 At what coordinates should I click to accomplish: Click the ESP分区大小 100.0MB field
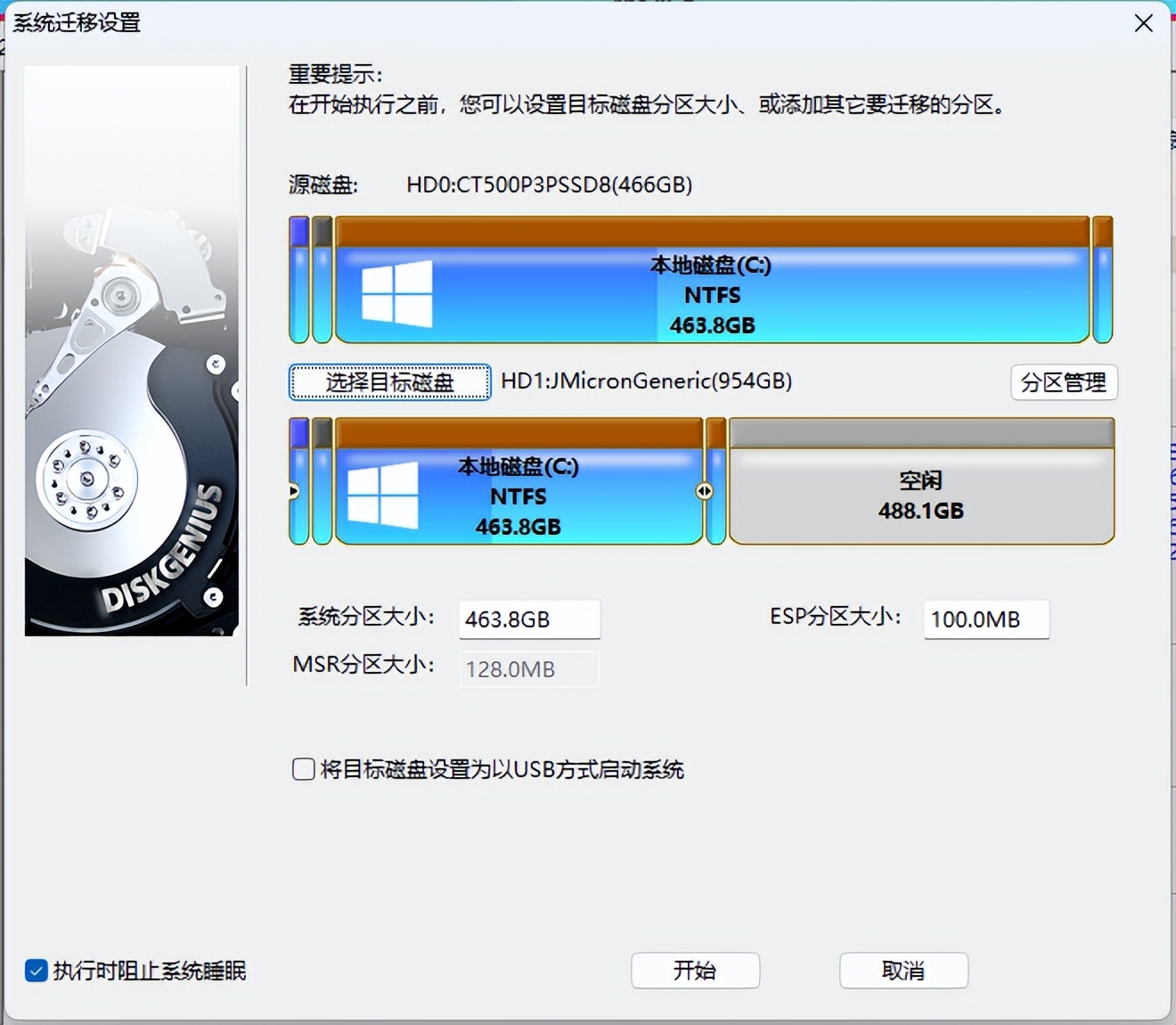(x=985, y=619)
